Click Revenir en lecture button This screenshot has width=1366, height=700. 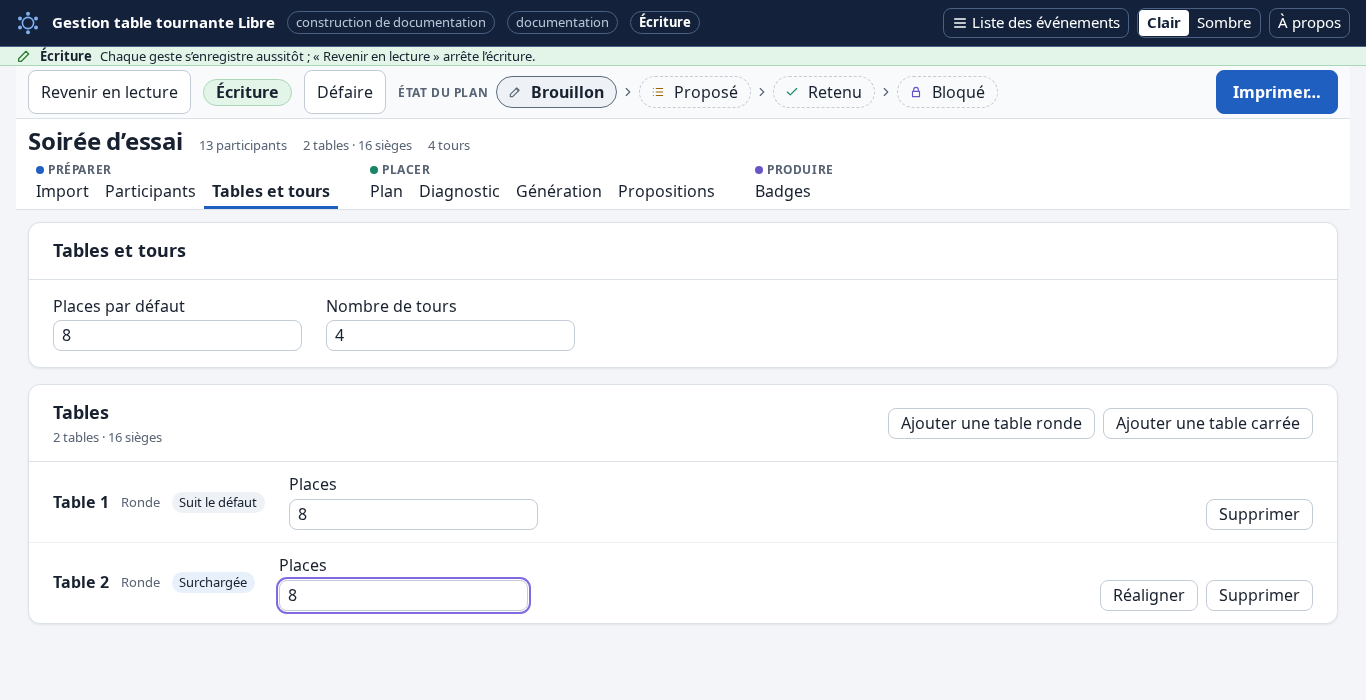tap(109, 92)
